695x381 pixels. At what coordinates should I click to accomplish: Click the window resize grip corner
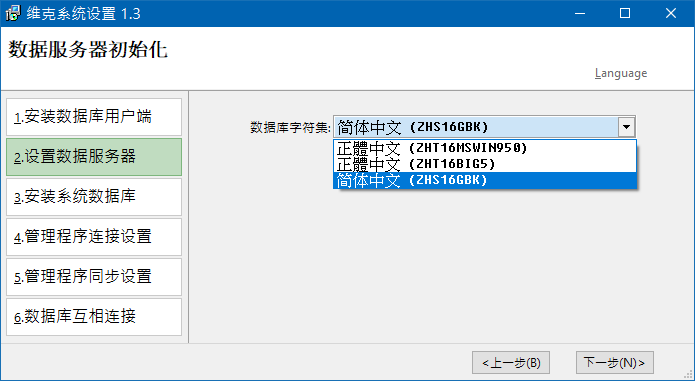[x=688, y=375]
